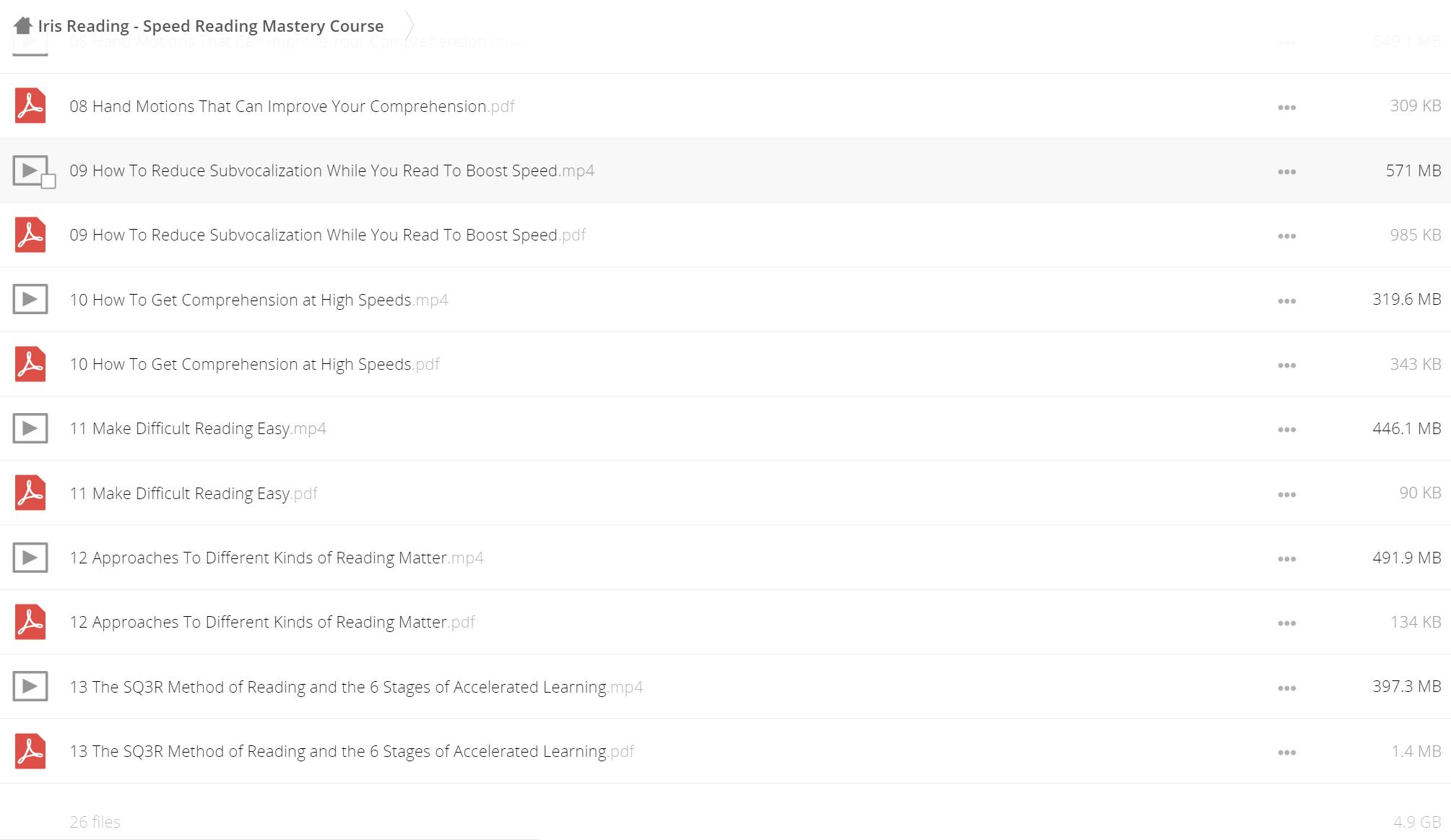Open context menu dots for 11 Make Difficult Reading Easy.pdf
The width and height of the screenshot is (1451, 840).
(x=1286, y=495)
